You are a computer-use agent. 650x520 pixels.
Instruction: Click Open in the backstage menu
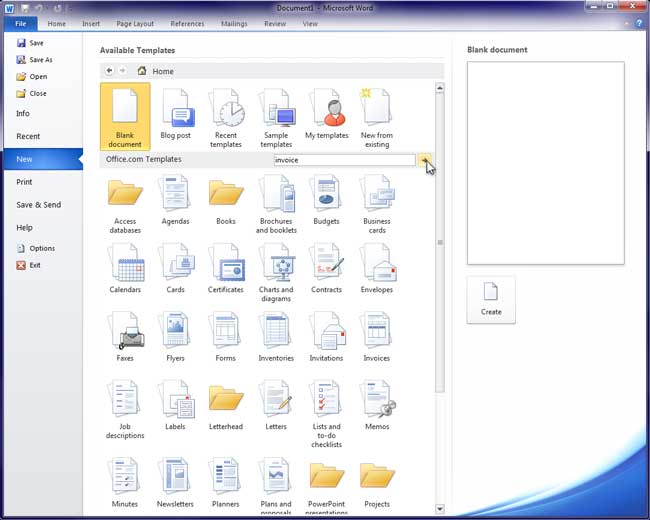pyautogui.click(x=32, y=77)
